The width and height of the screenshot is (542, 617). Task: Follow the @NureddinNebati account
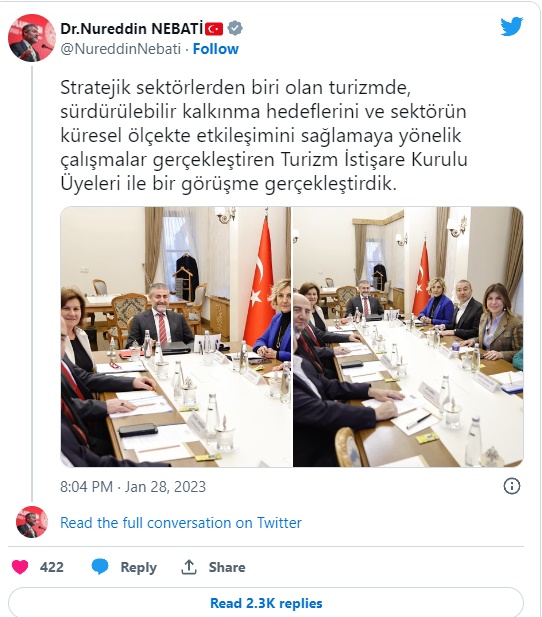pyautogui.click(x=216, y=49)
